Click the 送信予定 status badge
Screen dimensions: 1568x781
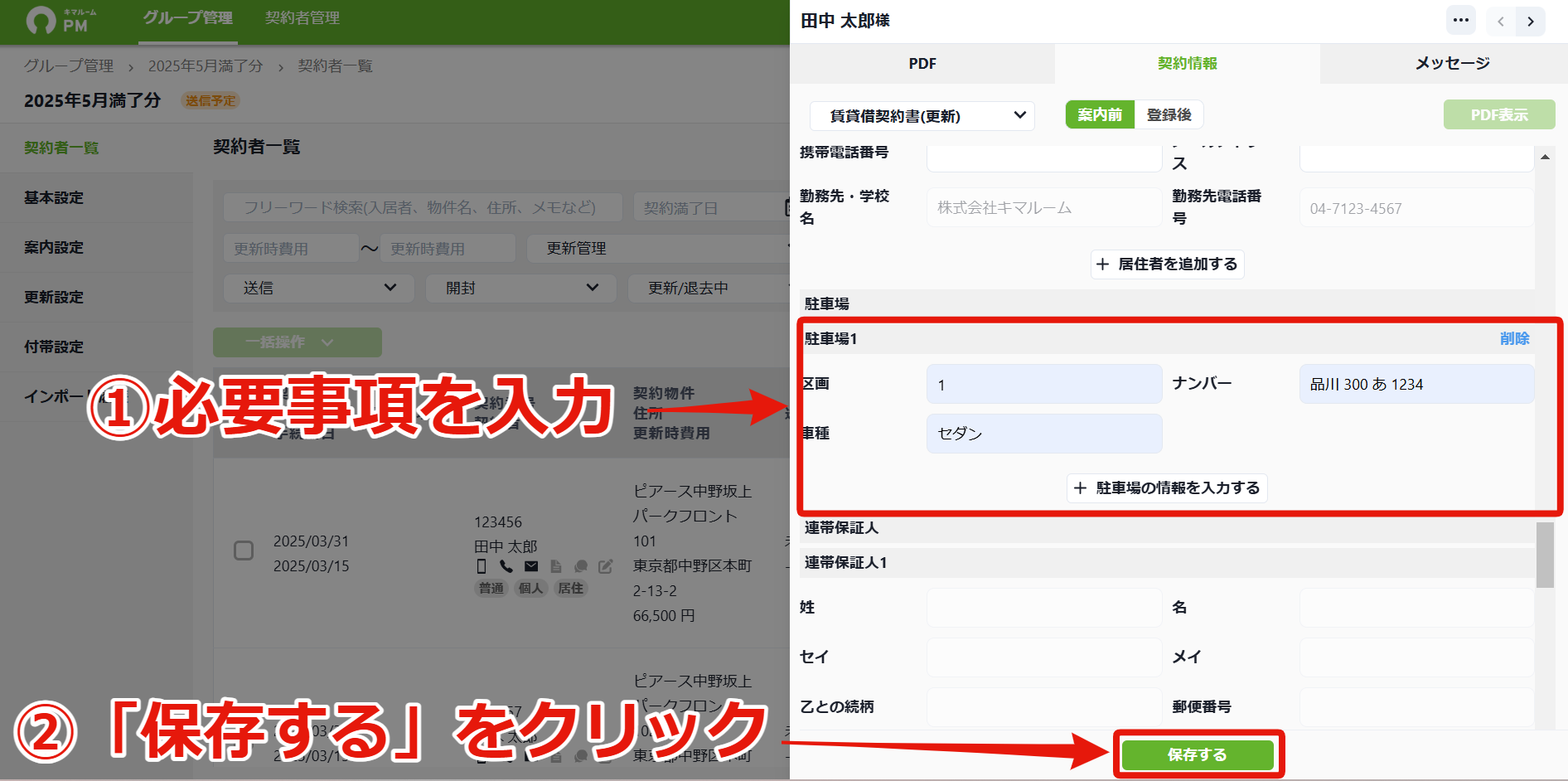[211, 100]
